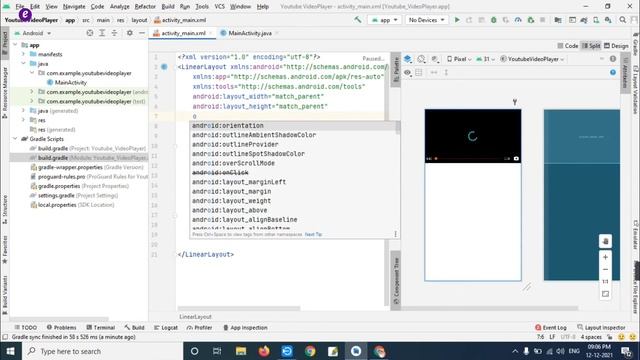Click Zoom to Fit Screen icon
Image resolution: width=640 pixels, height=360 pixels.
pos(605,294)
